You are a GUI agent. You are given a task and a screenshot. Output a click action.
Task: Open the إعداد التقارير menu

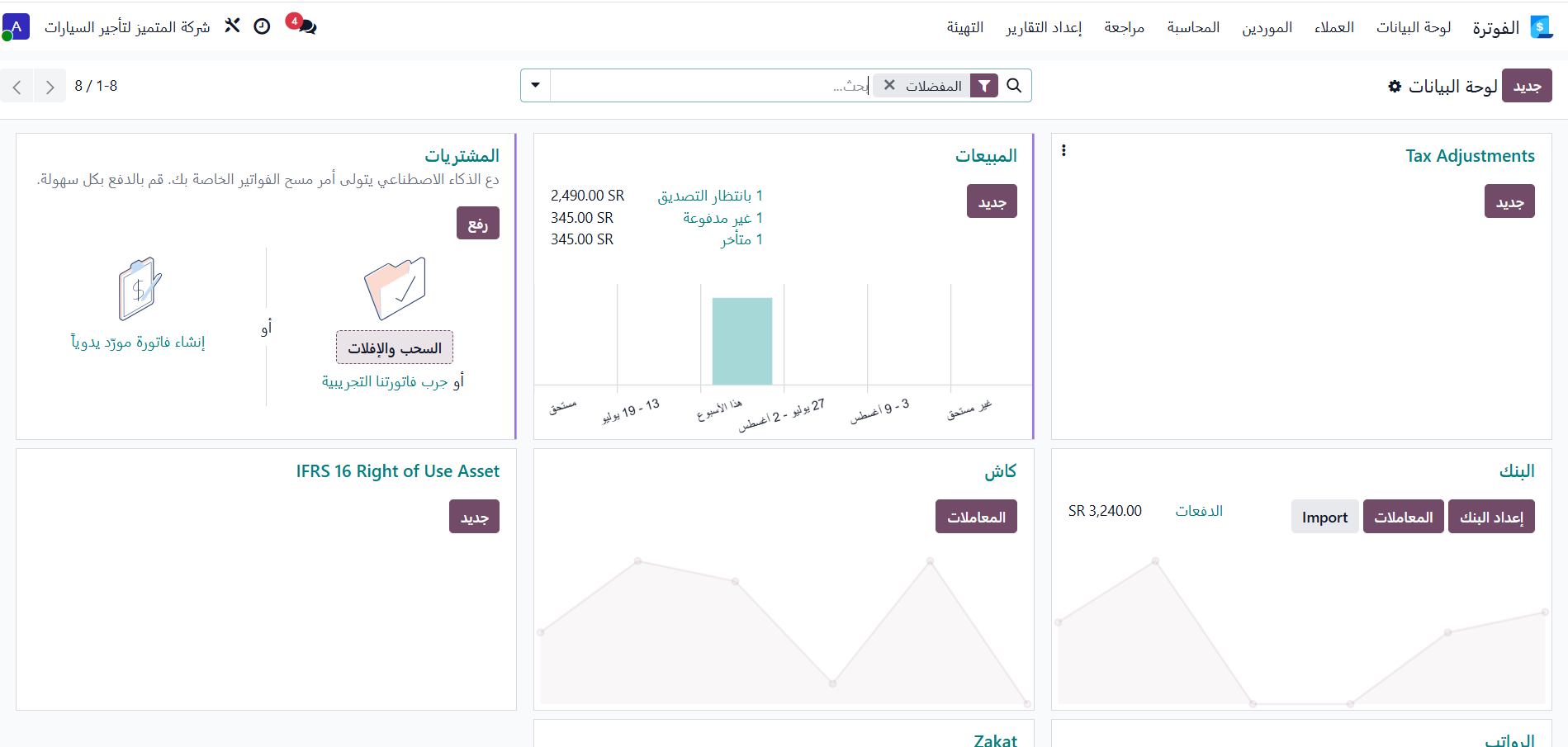(1044, 27)
